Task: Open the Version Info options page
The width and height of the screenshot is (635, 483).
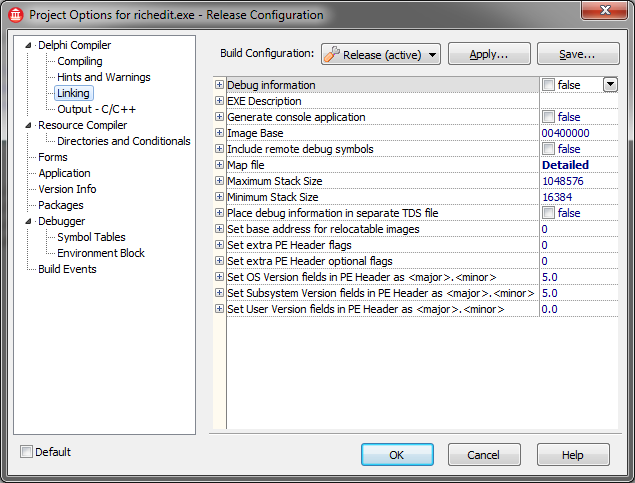Action: click(67, 189)
